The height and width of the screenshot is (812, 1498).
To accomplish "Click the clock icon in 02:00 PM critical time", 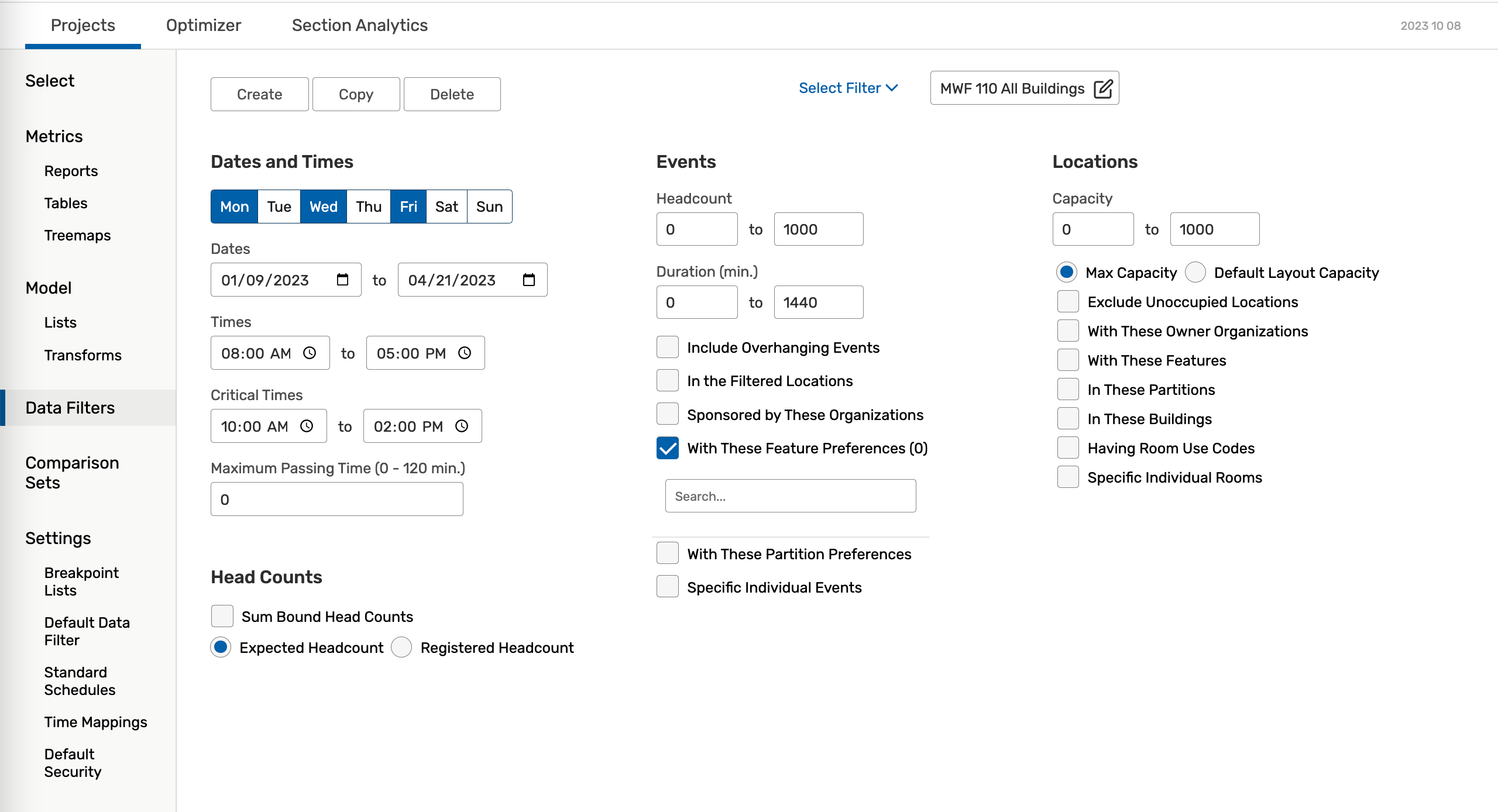I will coord(462,426).
